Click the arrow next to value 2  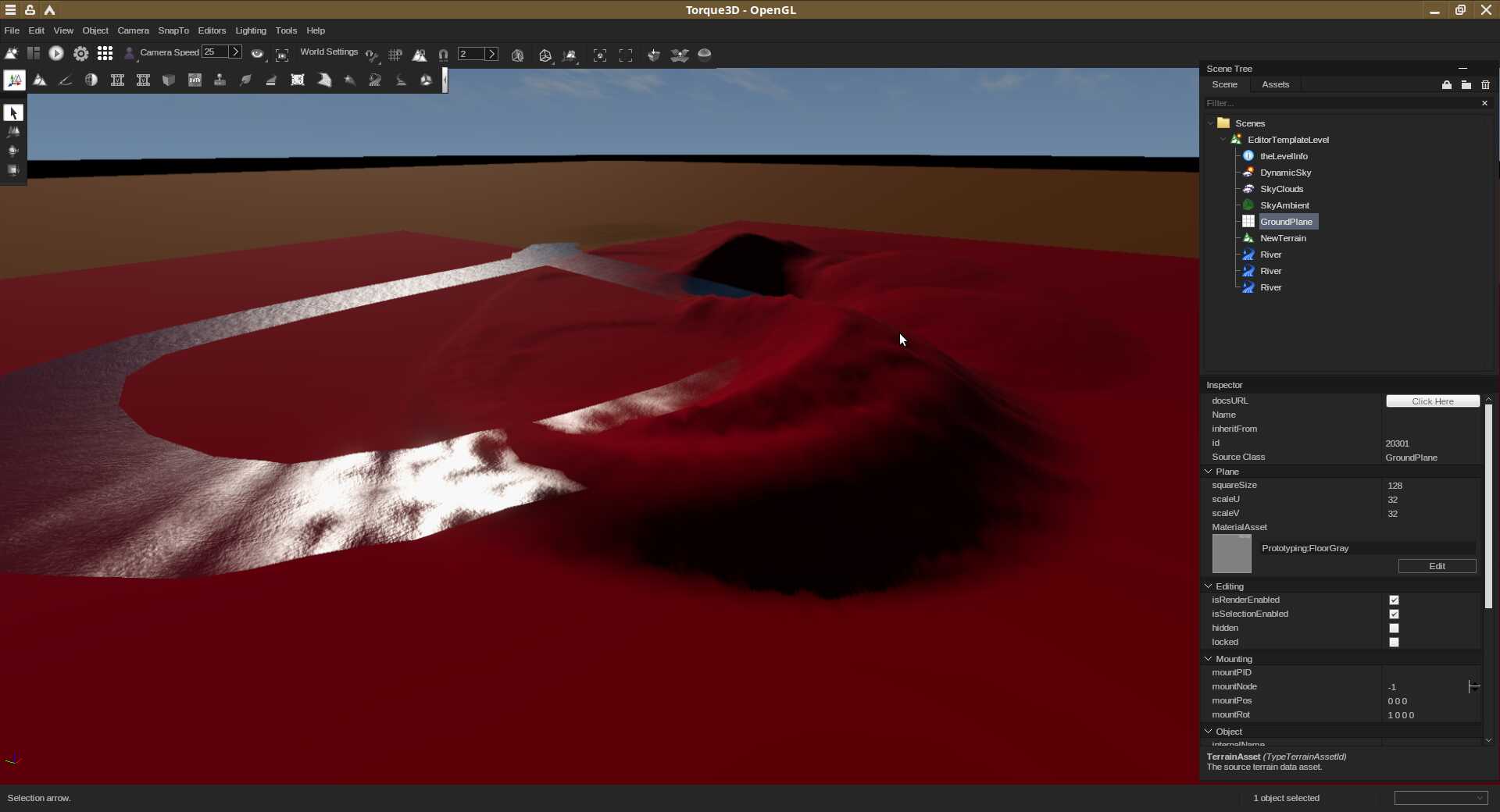click(x=491, y=54)
